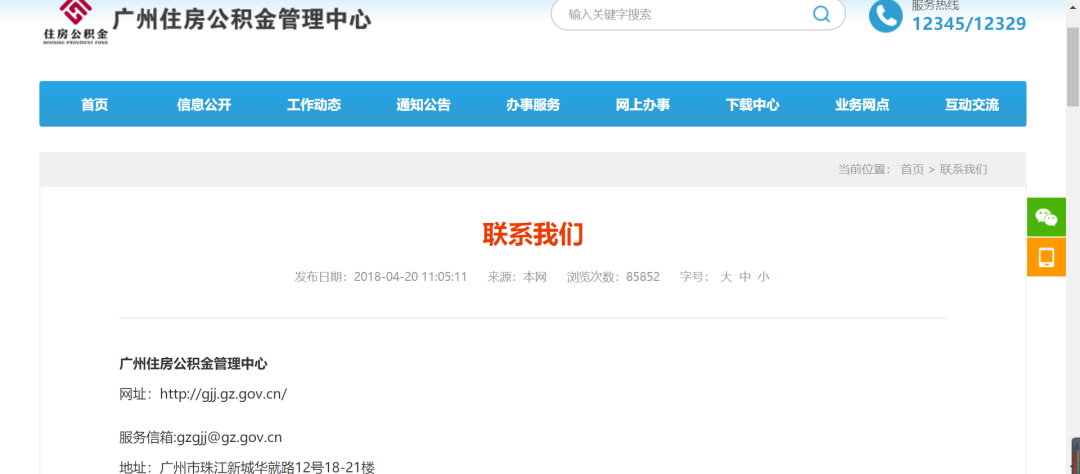Click the WeChat floating sidebar icon
This screenshot has height=474, width=1080.
[x=1046, y=217]
